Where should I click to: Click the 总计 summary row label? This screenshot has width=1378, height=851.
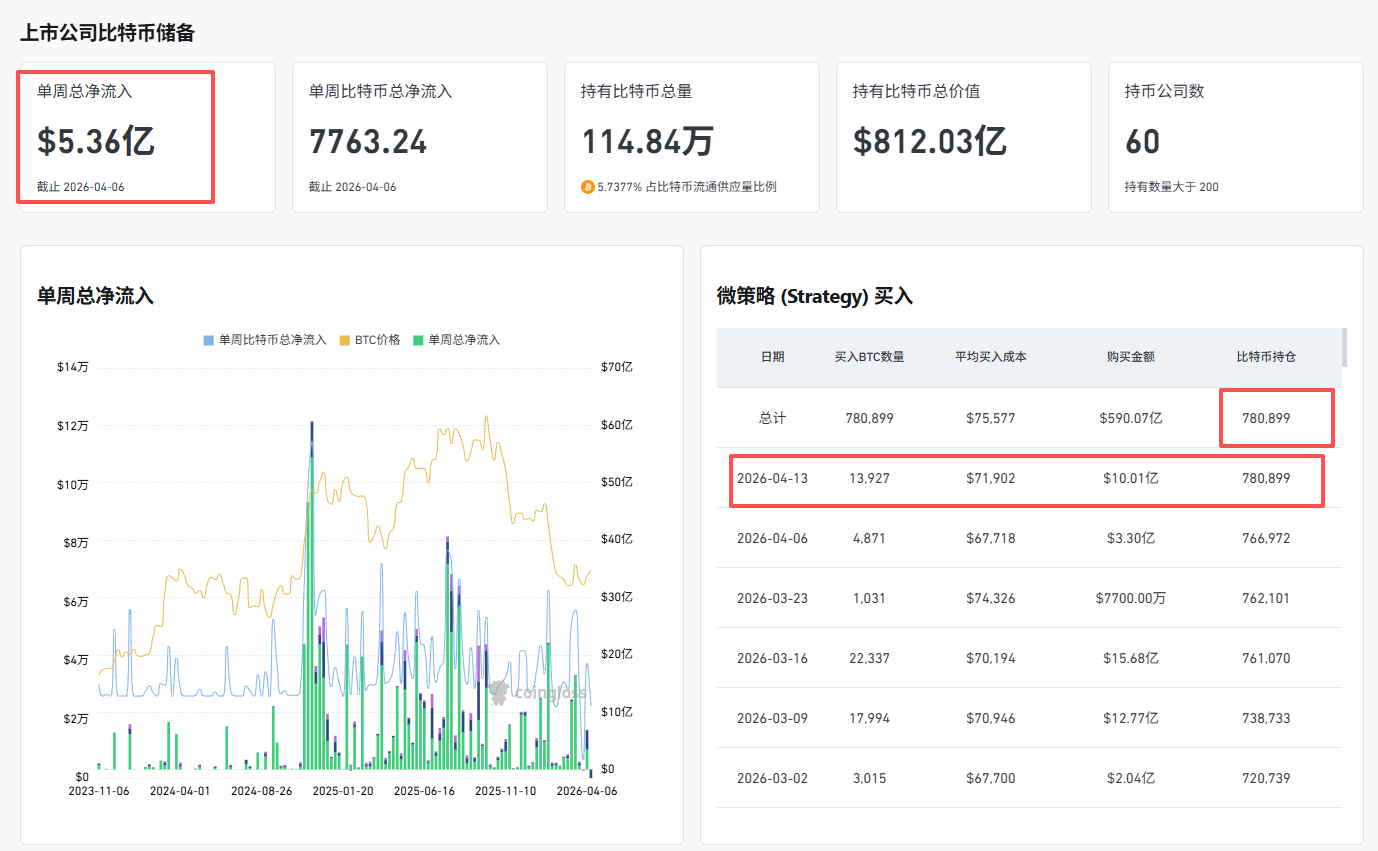coord(772,418)
